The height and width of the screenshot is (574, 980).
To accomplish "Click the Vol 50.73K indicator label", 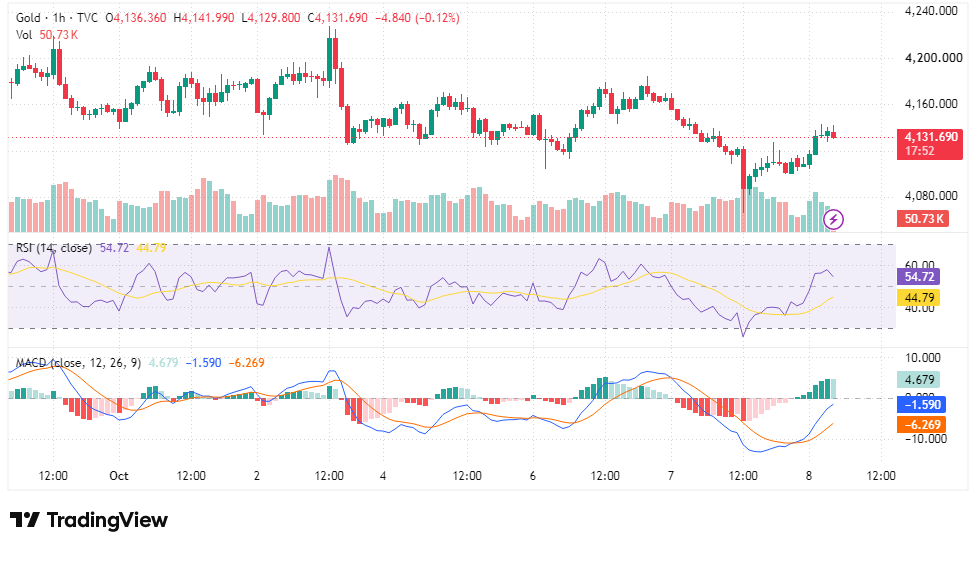I will (47, 35).
